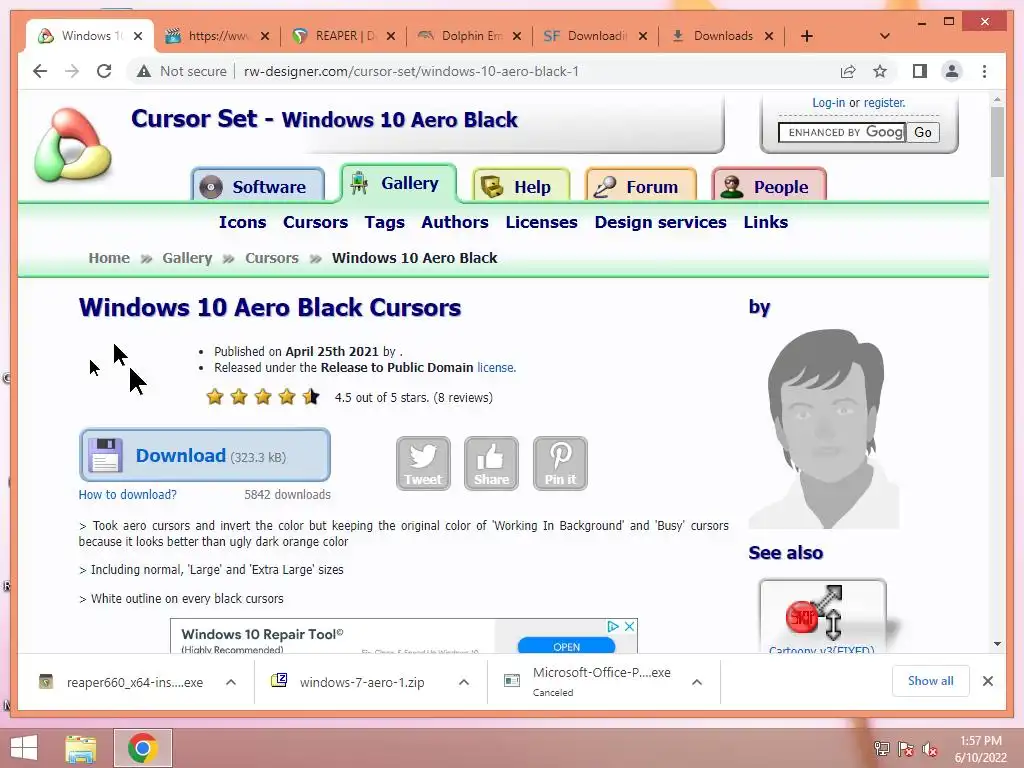The width and height of the screenshot is (1024, 768).
Task: Open the Software site tab
Action: (258, 185)
